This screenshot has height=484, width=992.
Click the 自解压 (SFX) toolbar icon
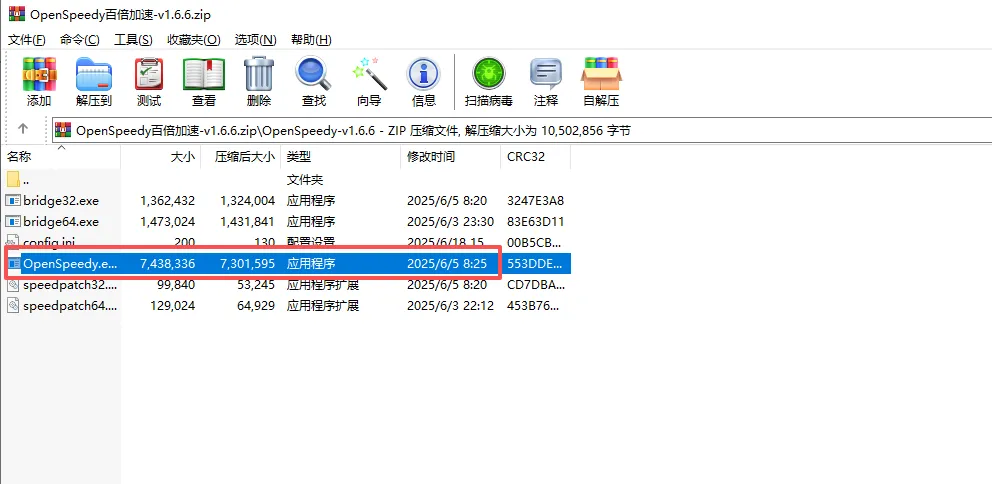[x=601, y=74]
